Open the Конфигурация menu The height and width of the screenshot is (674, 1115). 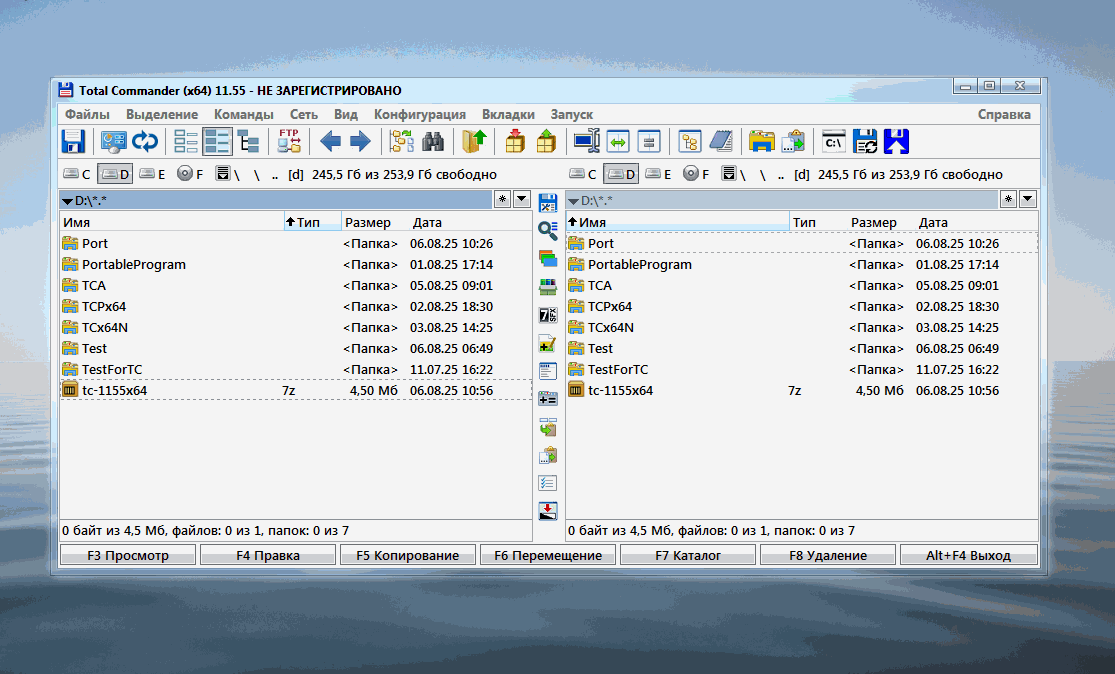coord(420,114)
